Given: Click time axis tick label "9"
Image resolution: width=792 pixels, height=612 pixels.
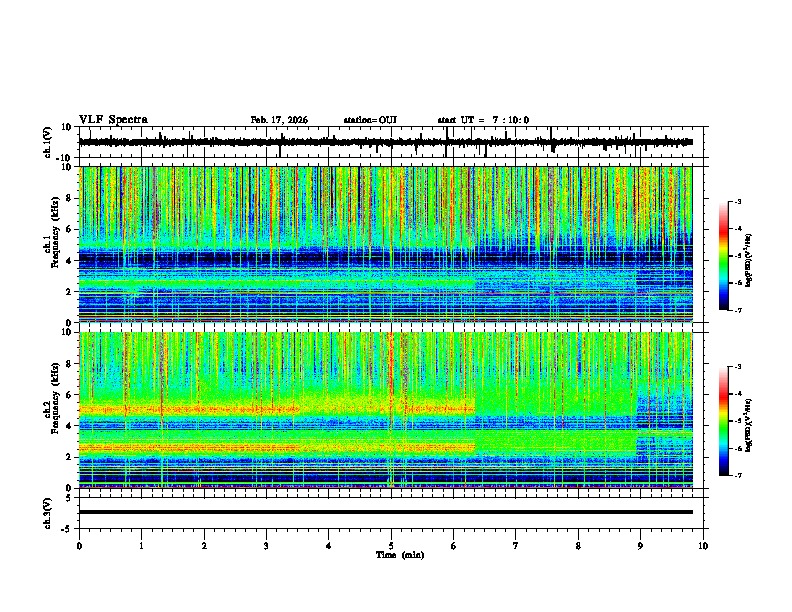Looking at the screenshot, I should click(640, 546).
